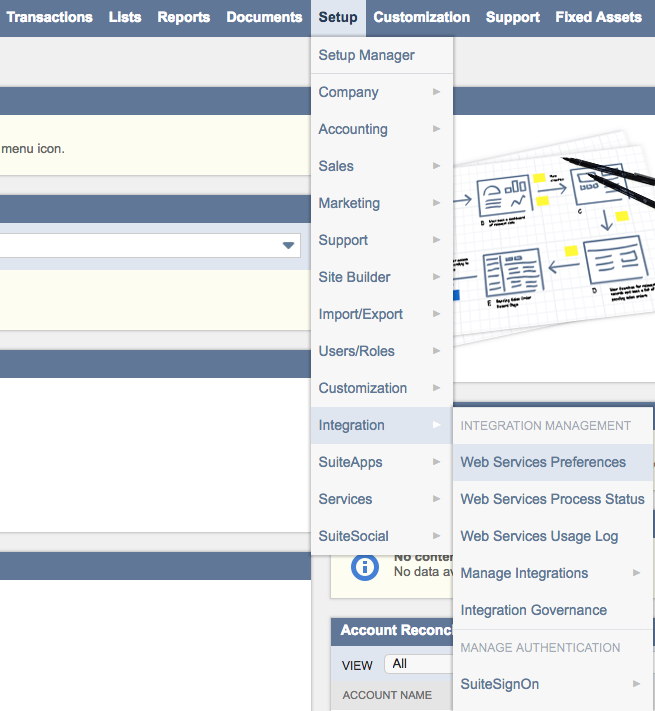
Task: Expand the SuiteSignOn submenu
Action: (x=553, y=684)
